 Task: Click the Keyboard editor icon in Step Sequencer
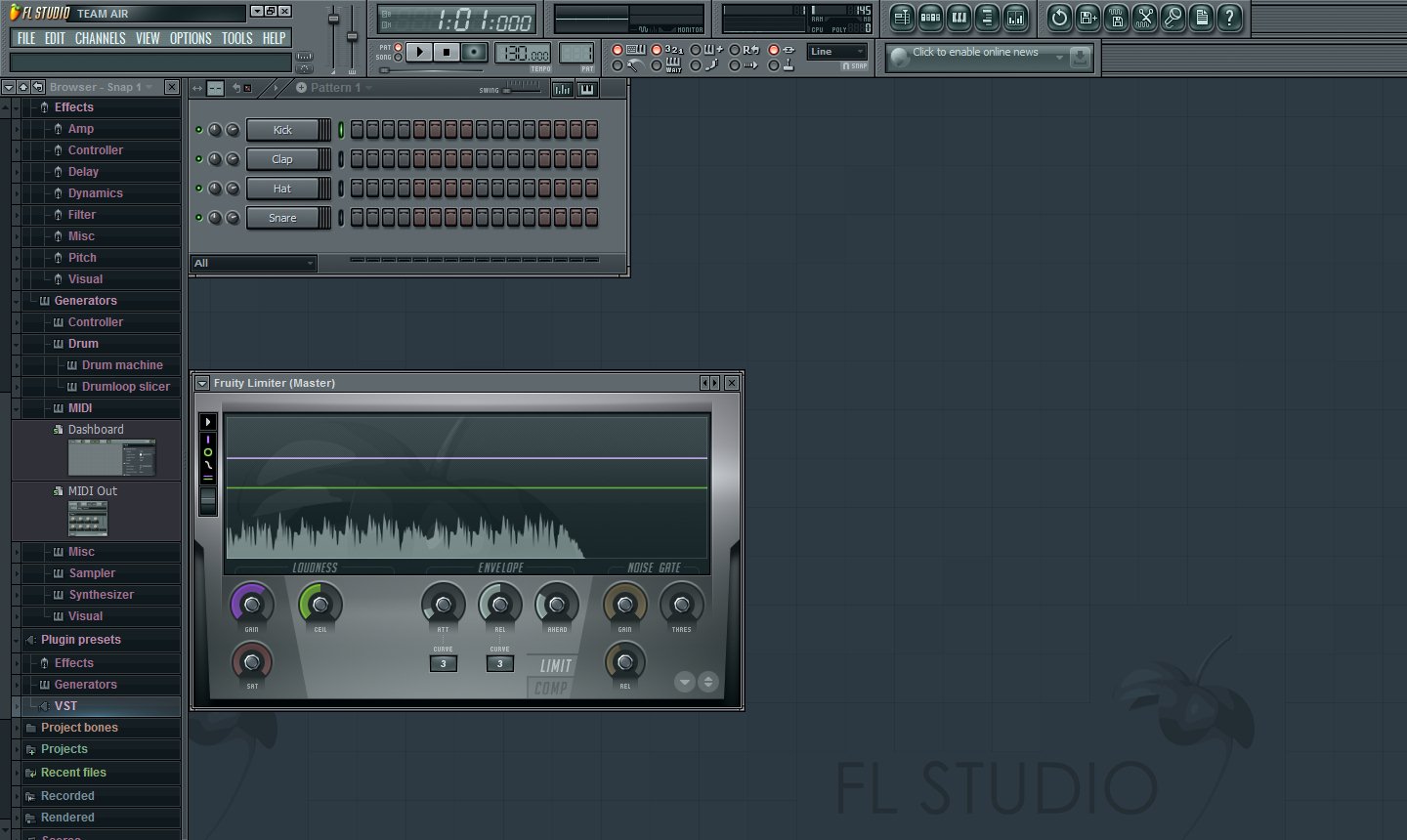[x=586, y=89]
